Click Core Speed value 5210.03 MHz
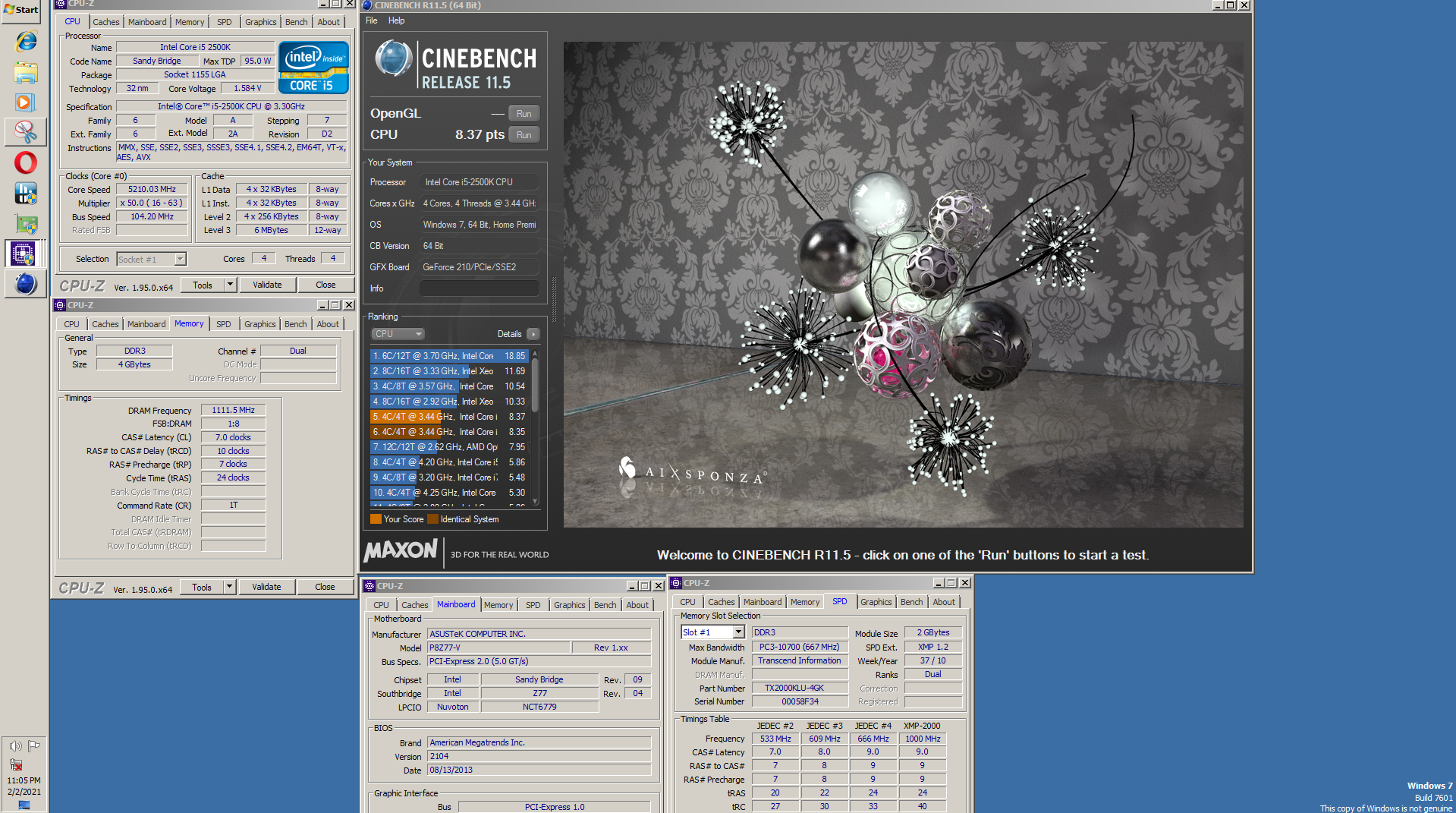 coord(152,190)
